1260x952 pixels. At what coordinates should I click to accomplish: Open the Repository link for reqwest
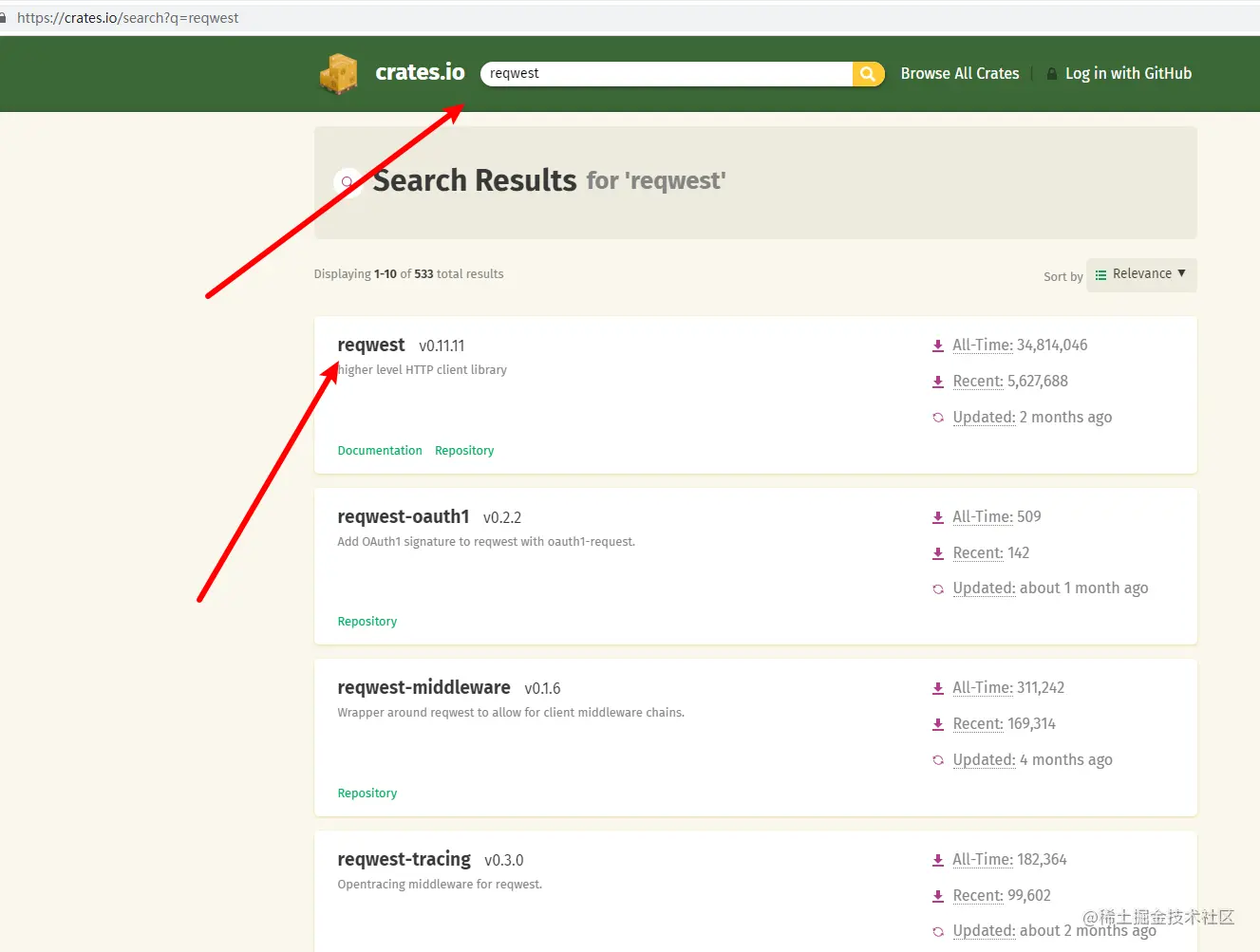pos(464,451)
